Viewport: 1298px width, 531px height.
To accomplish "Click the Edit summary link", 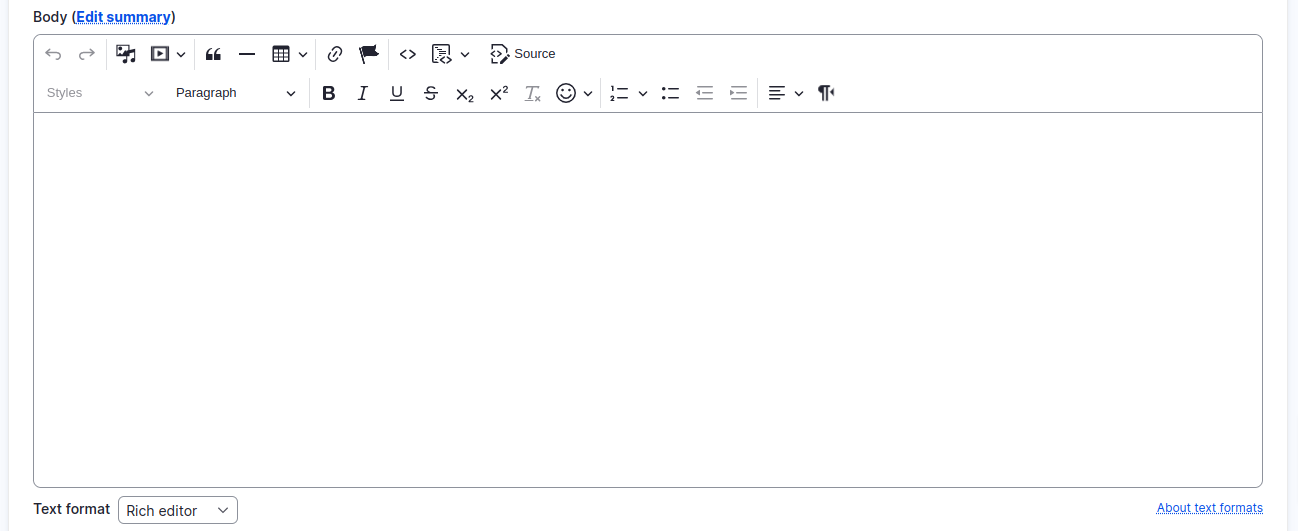I will (x=124, y=17).
